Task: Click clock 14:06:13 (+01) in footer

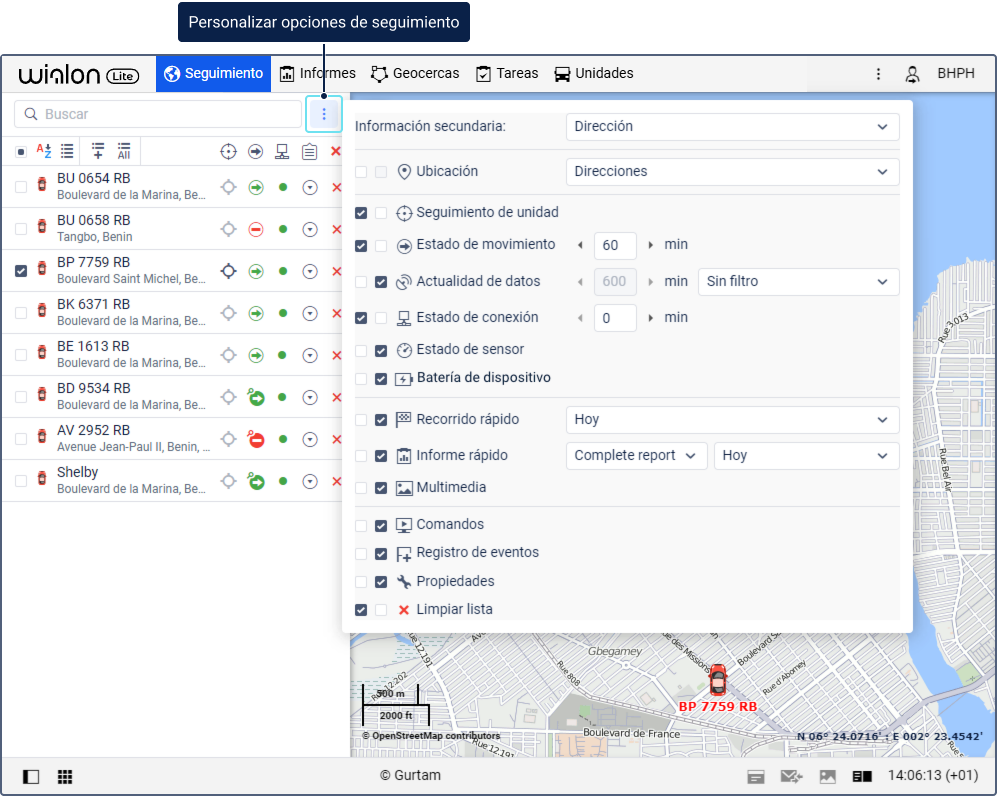Action: [x=933, y=776]
